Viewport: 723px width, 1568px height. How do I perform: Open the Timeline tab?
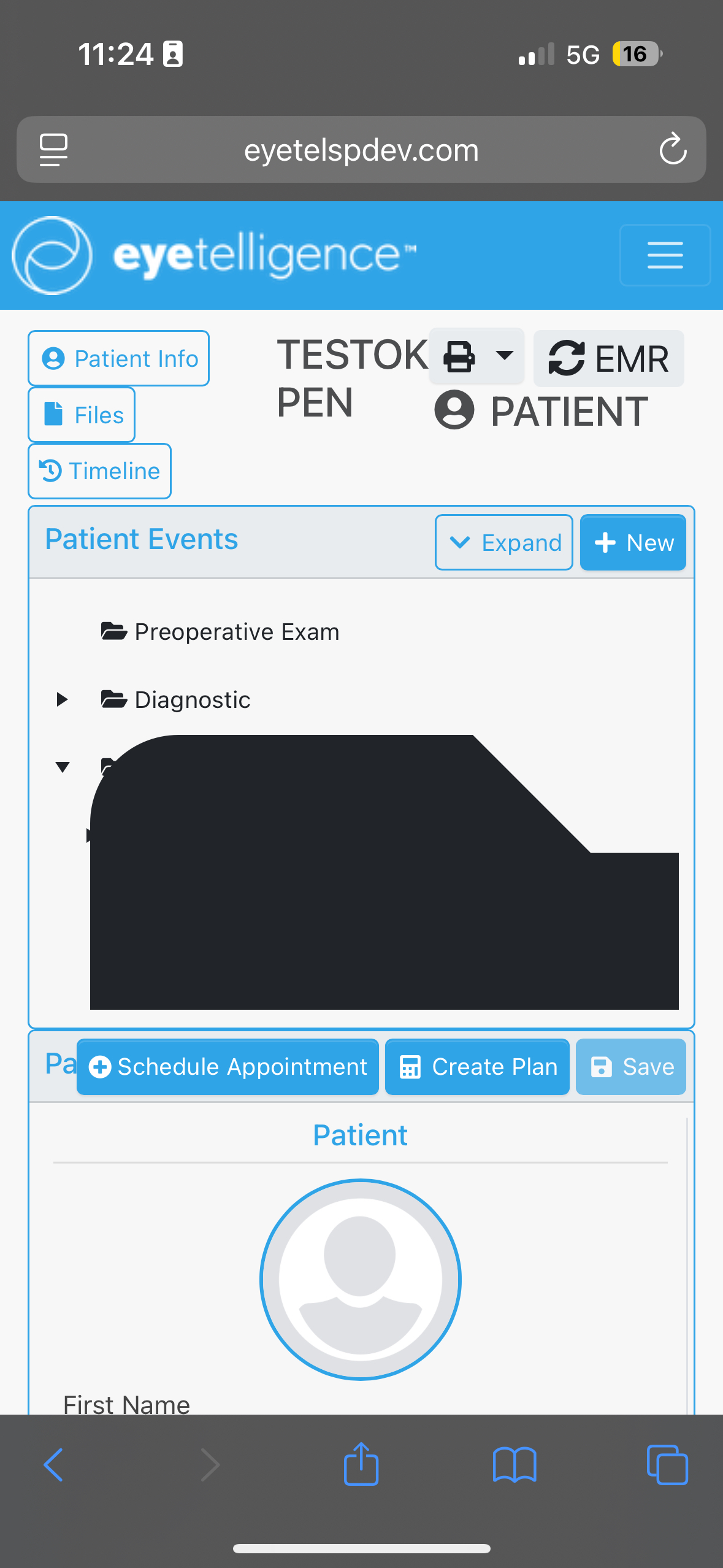coord(99,471)
